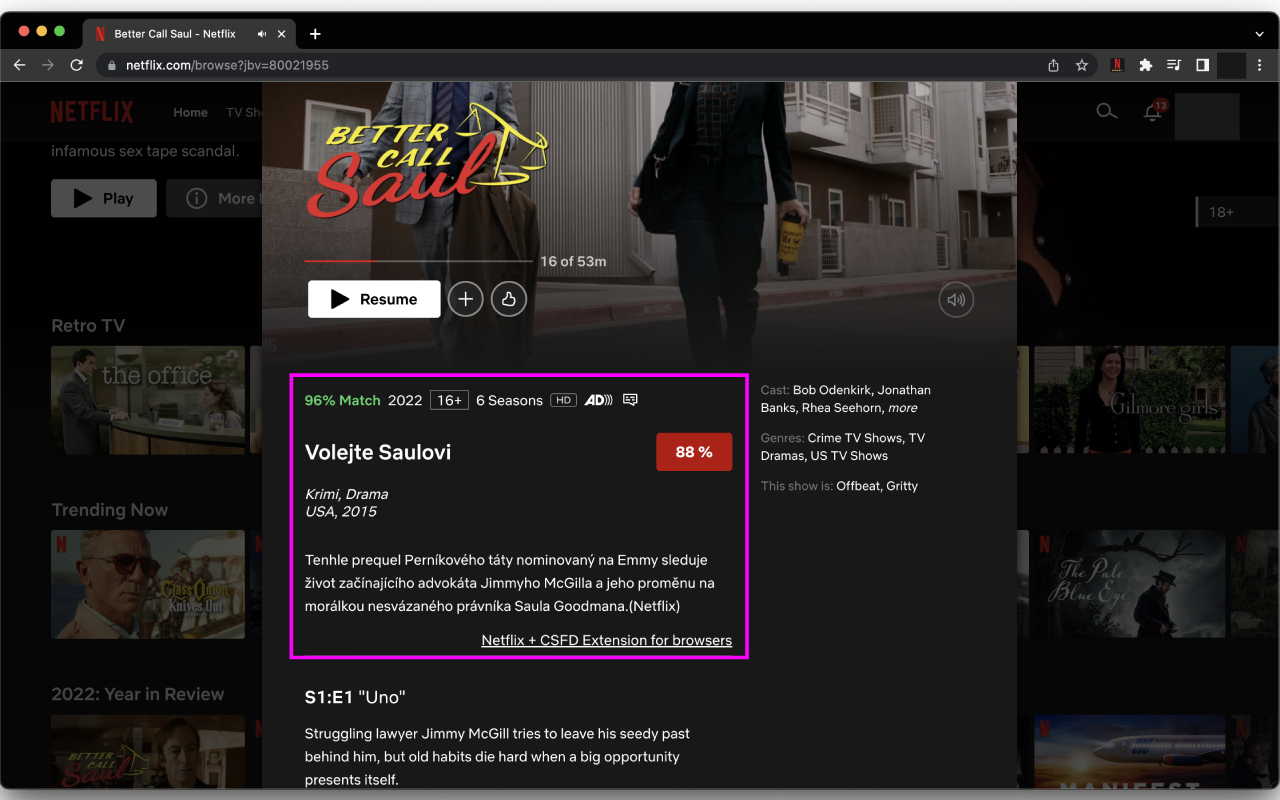Browse the TV Dramas genre
Screen dimensions: 1280x800
[x=843, y=447]
